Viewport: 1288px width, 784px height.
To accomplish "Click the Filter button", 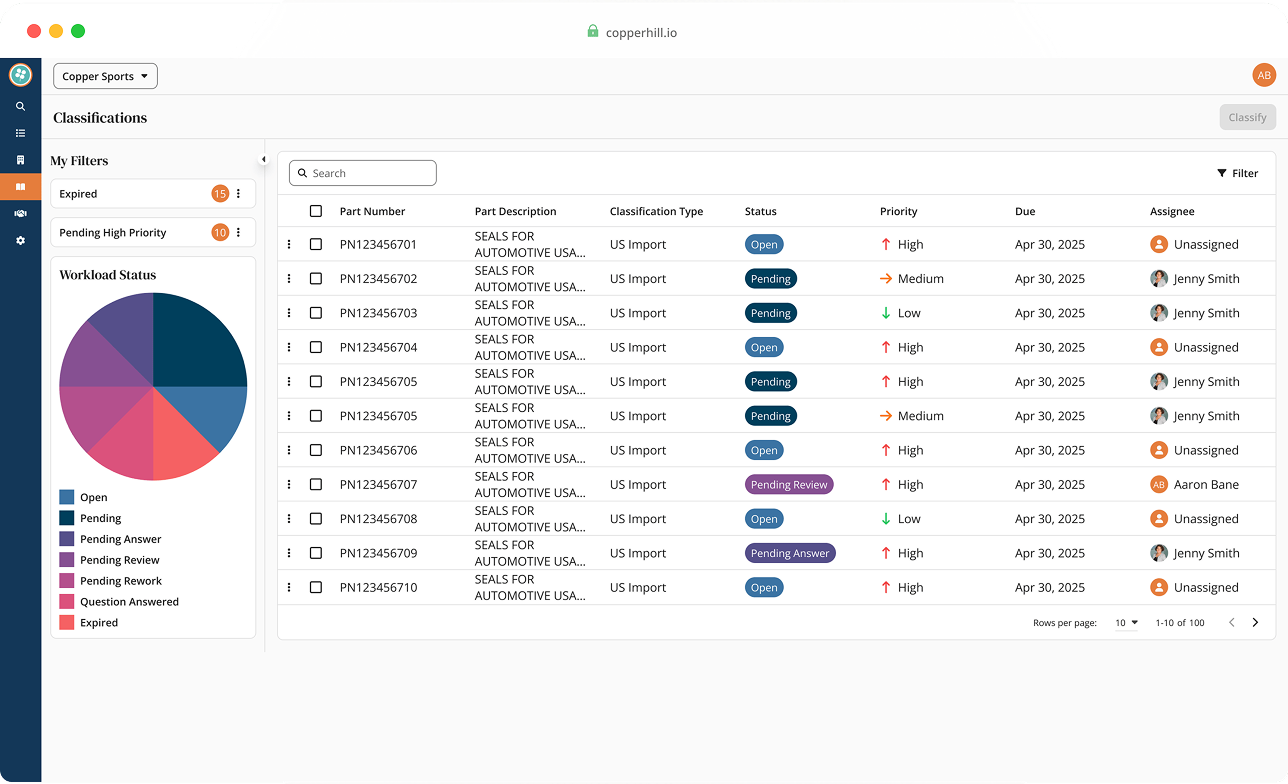I will click(x=1238, y=173).
